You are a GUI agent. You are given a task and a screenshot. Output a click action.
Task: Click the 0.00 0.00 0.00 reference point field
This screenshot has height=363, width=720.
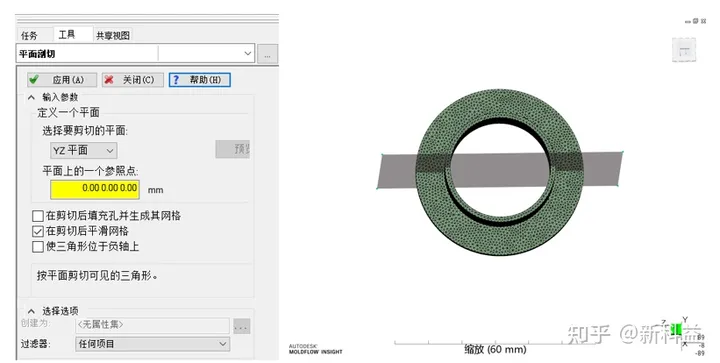click(95, 190)
